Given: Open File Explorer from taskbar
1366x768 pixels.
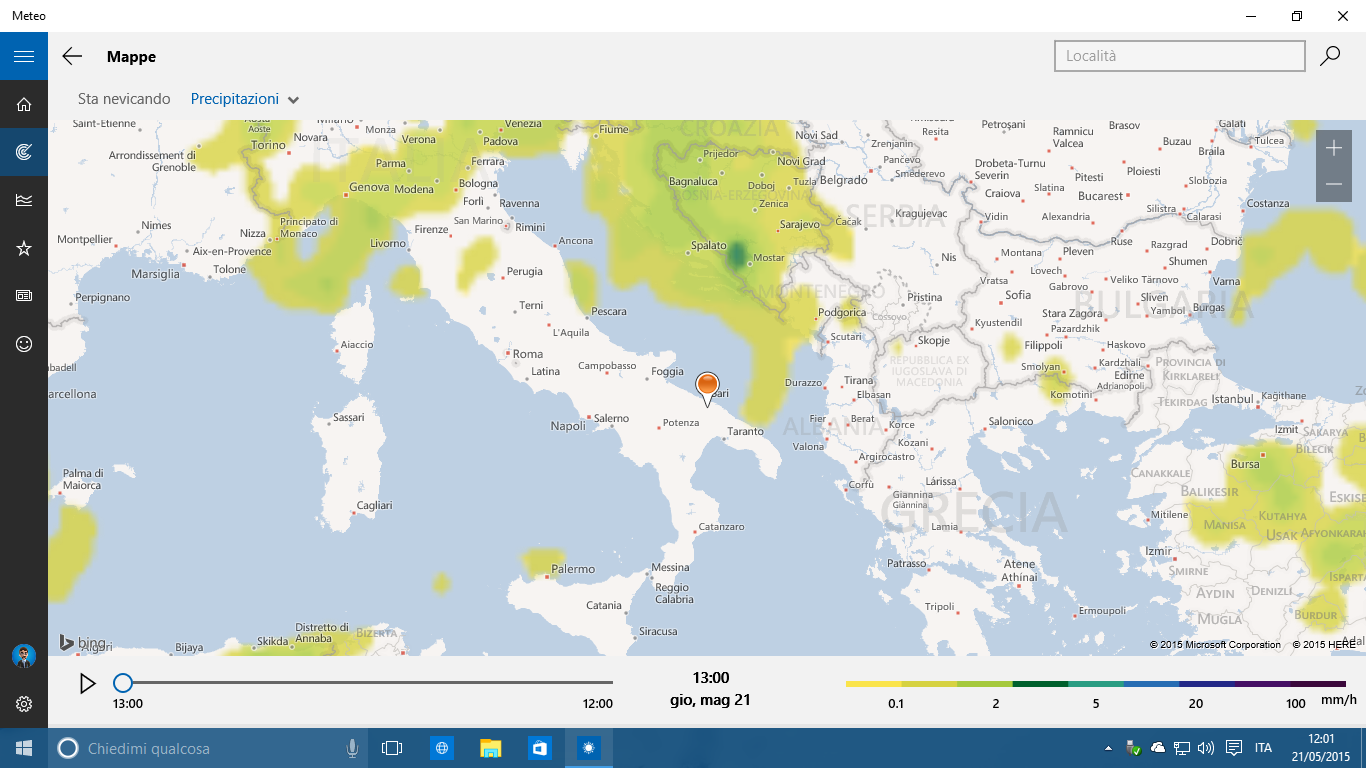Looking at the screenshot, I should click(490, 748).
